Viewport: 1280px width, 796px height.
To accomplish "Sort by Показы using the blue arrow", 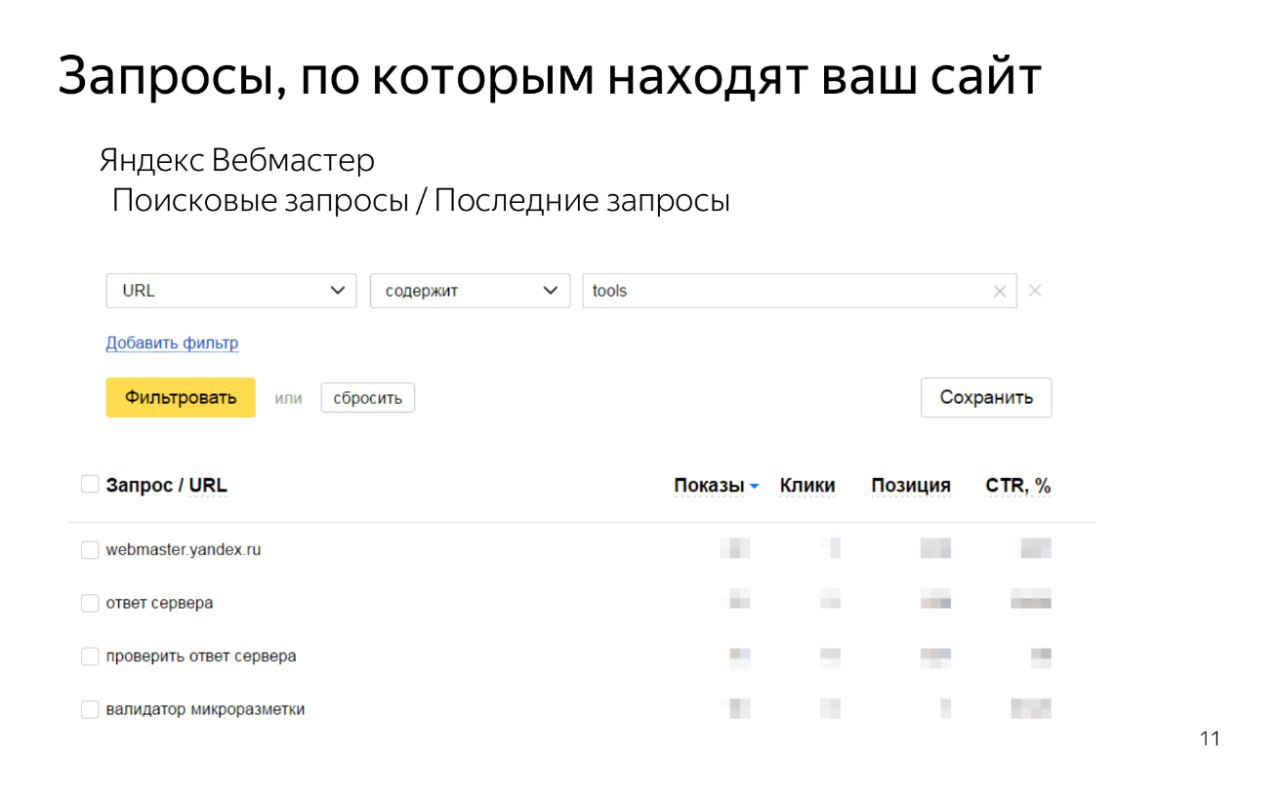I will click(754, 487).
